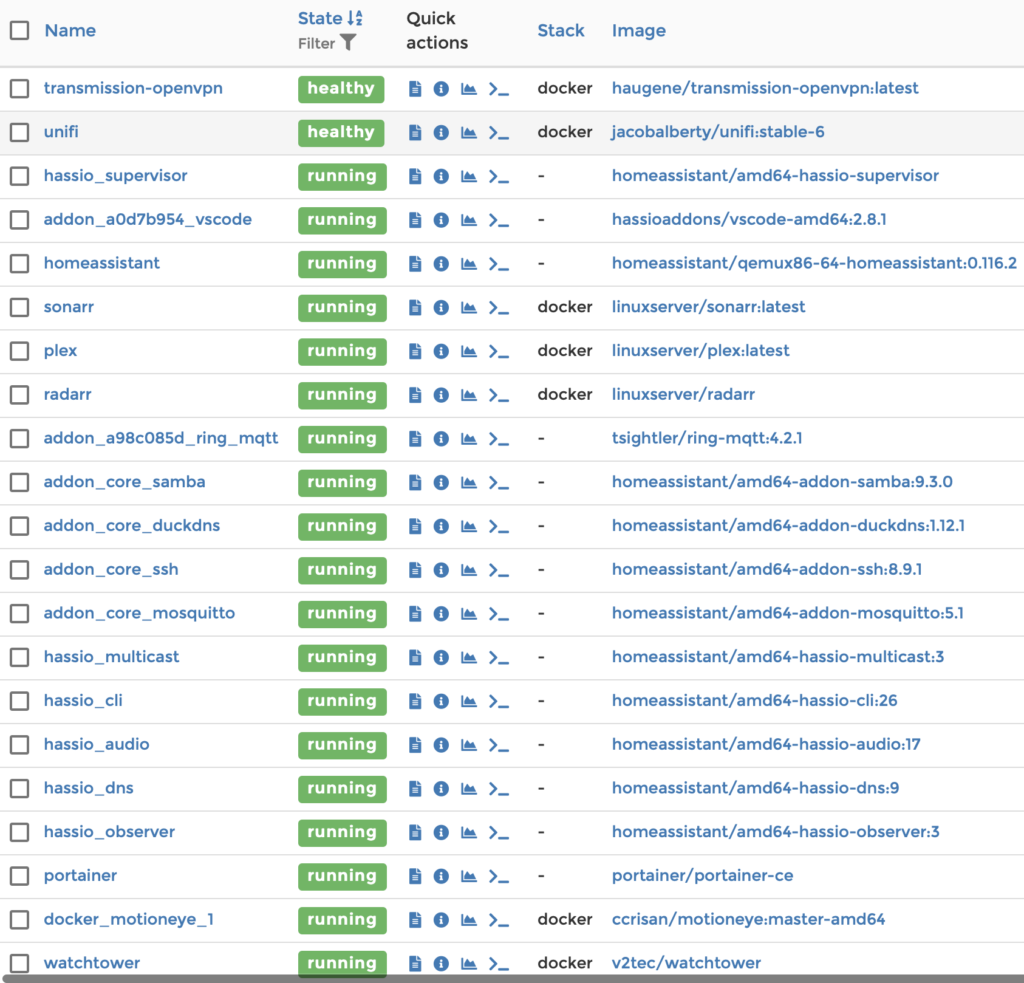Check the unifi container checkbox

20,132
